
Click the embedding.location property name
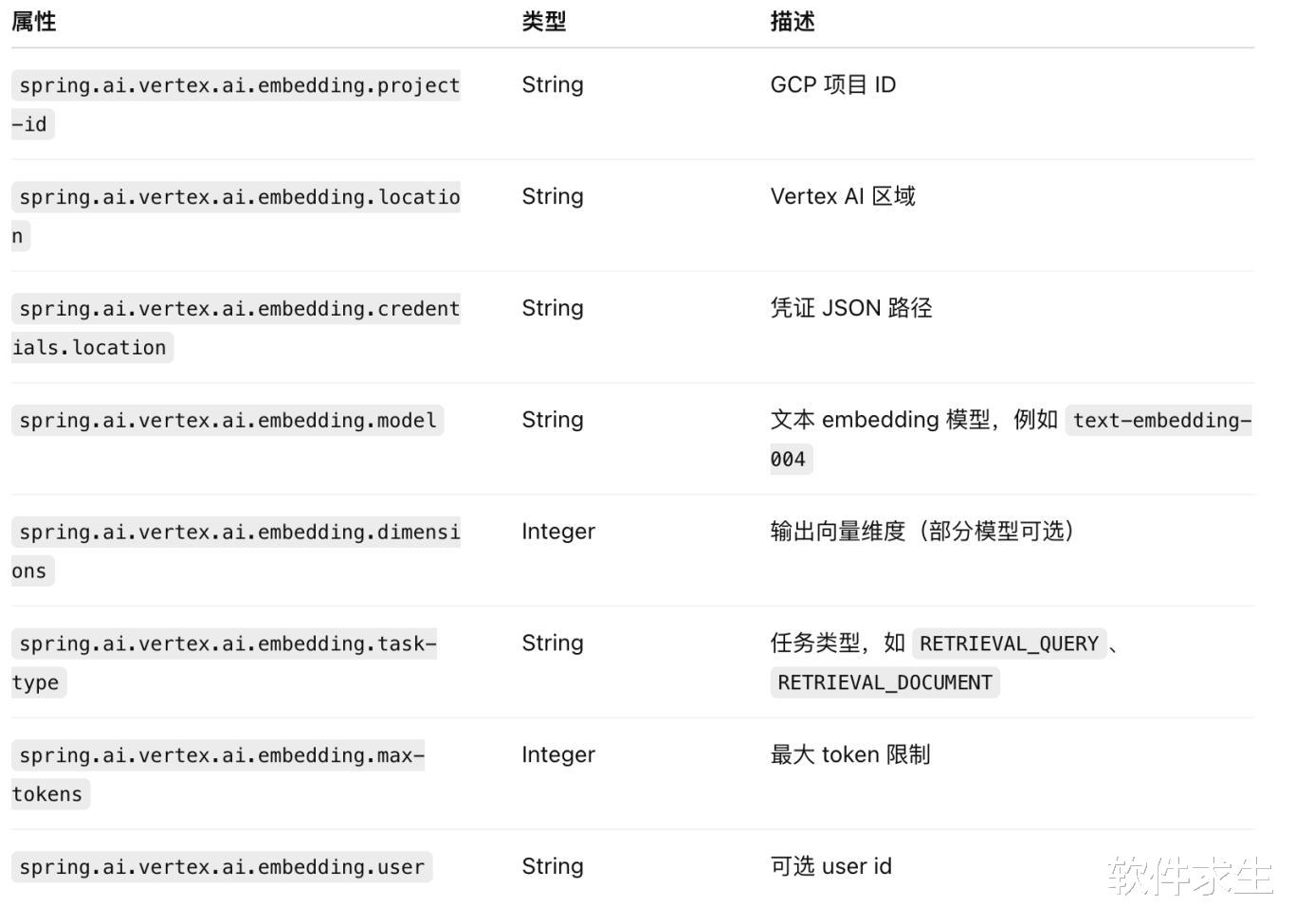[x=239, y=197]
